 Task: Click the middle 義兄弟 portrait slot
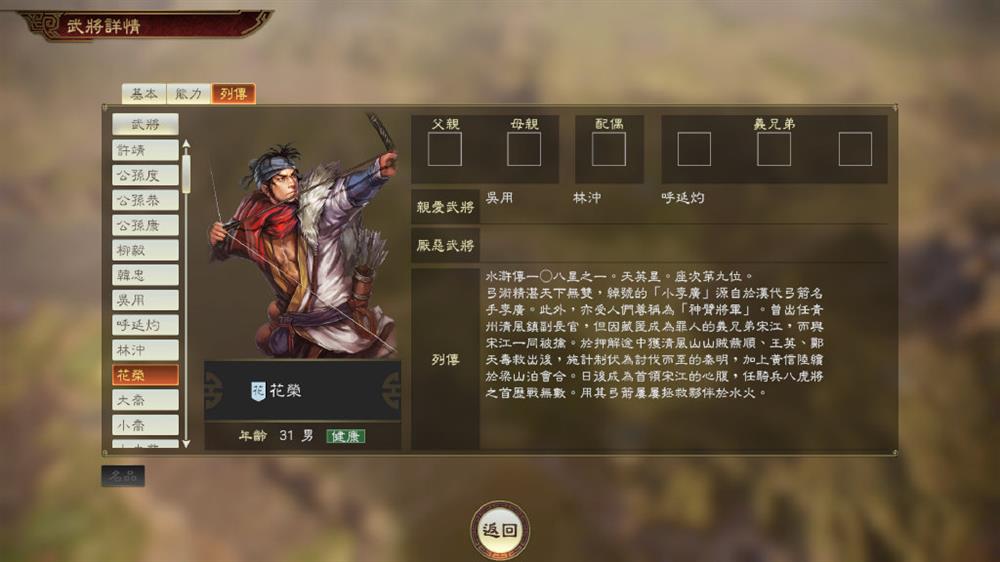774,149
